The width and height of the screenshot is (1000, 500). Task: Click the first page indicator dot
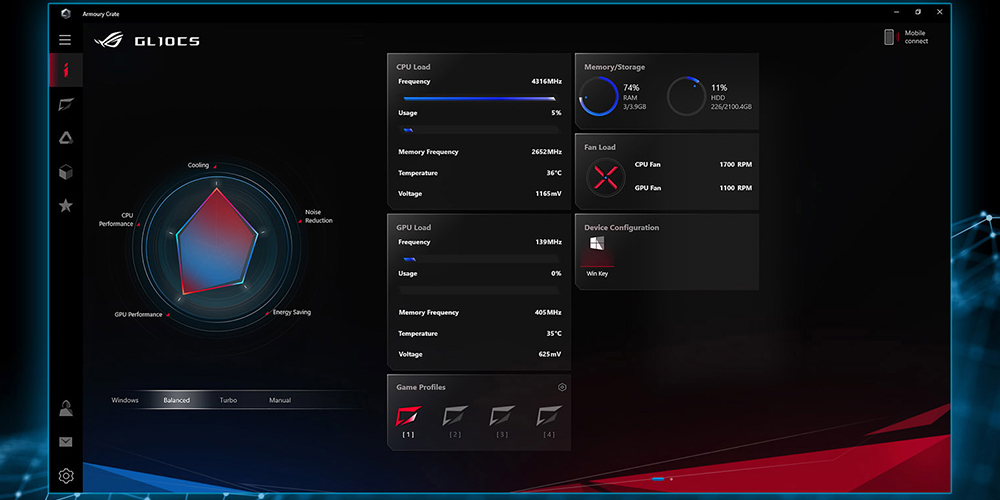click(658, 479)
